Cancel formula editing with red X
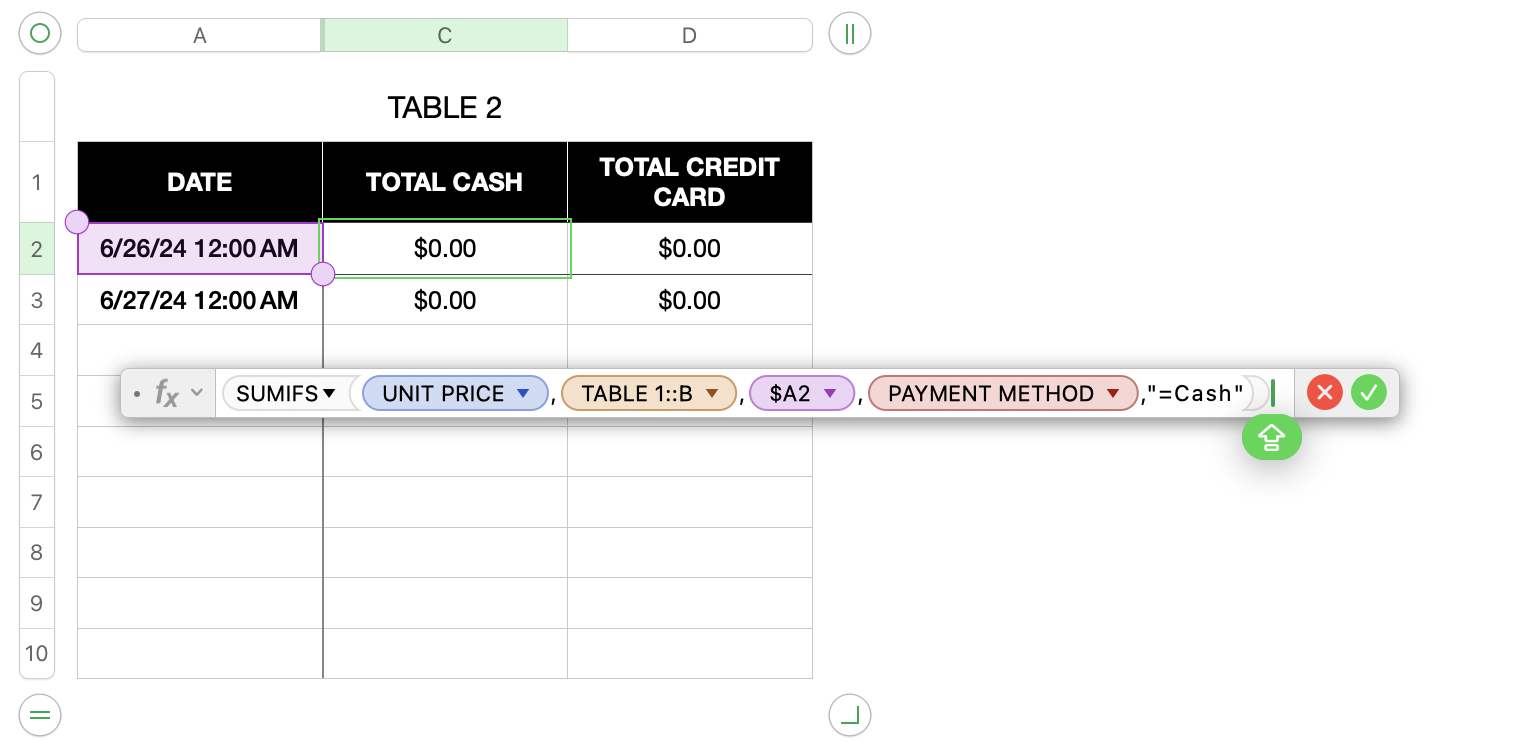Image resolution: width=1532 pixels, height=742 pixels. tap(1325, 393)
